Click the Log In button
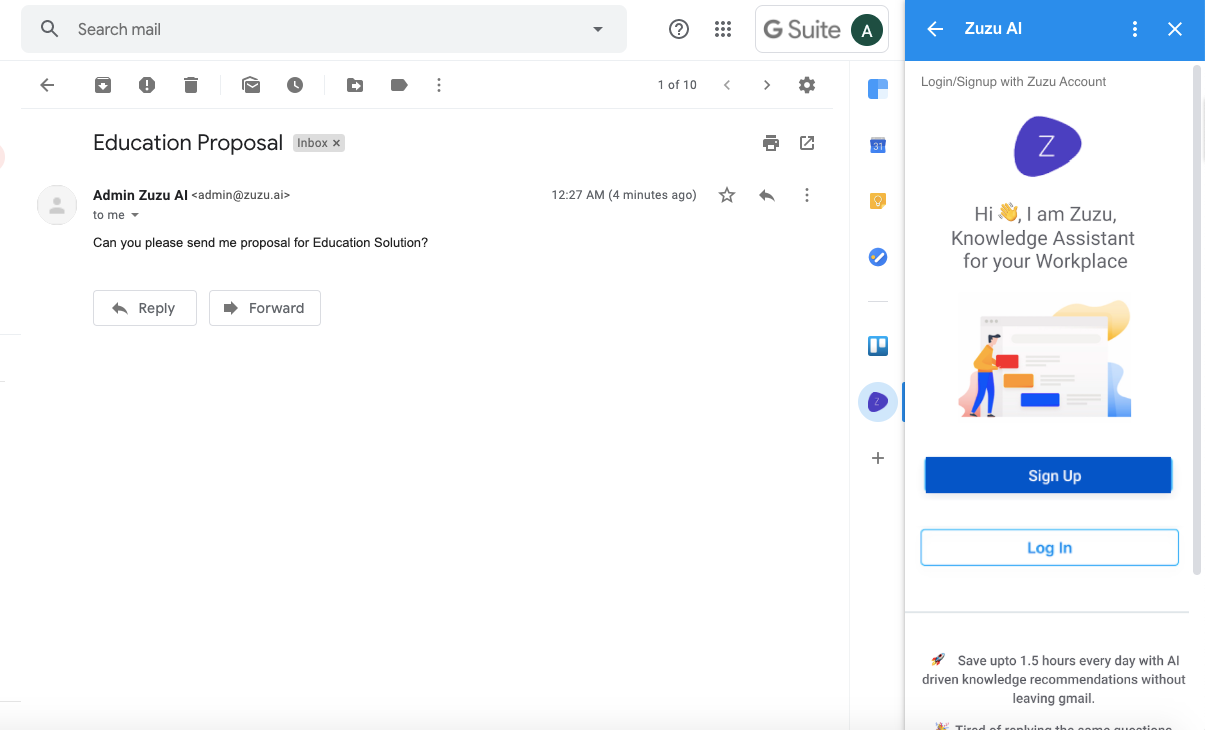 pyautogui.click(x=1050, y=548)
